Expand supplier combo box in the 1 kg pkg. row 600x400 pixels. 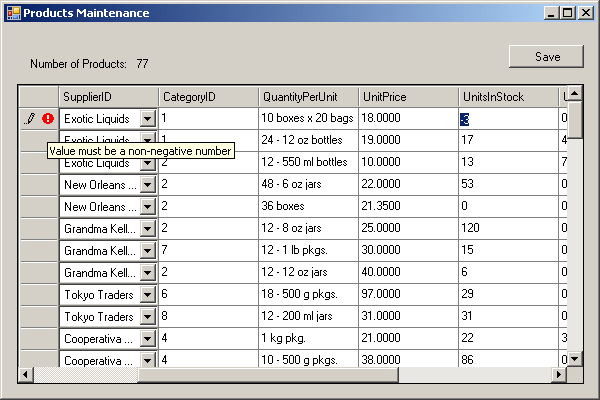[148, 338]
